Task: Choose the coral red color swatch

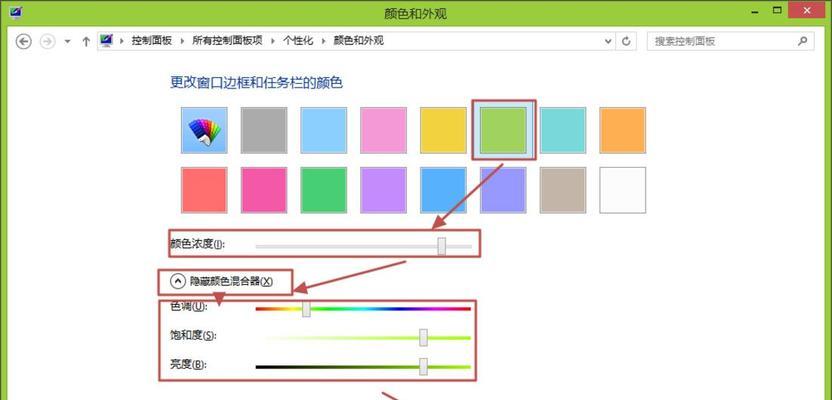Action: [204, 190]
